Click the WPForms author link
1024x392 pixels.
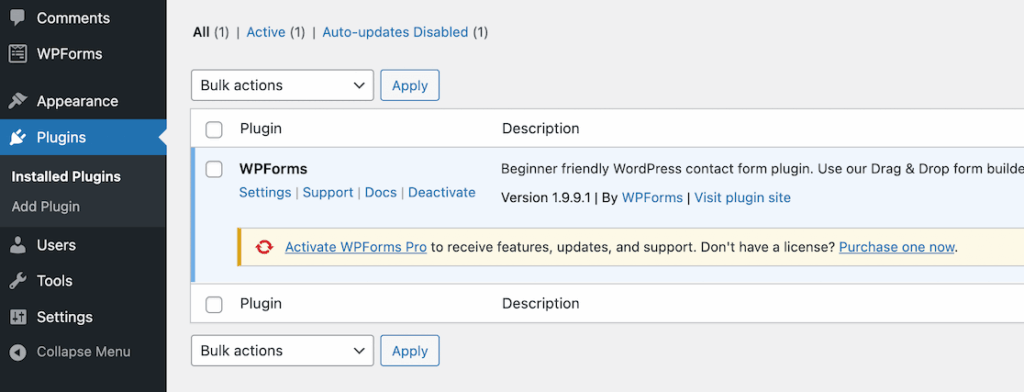coord(652,197)
